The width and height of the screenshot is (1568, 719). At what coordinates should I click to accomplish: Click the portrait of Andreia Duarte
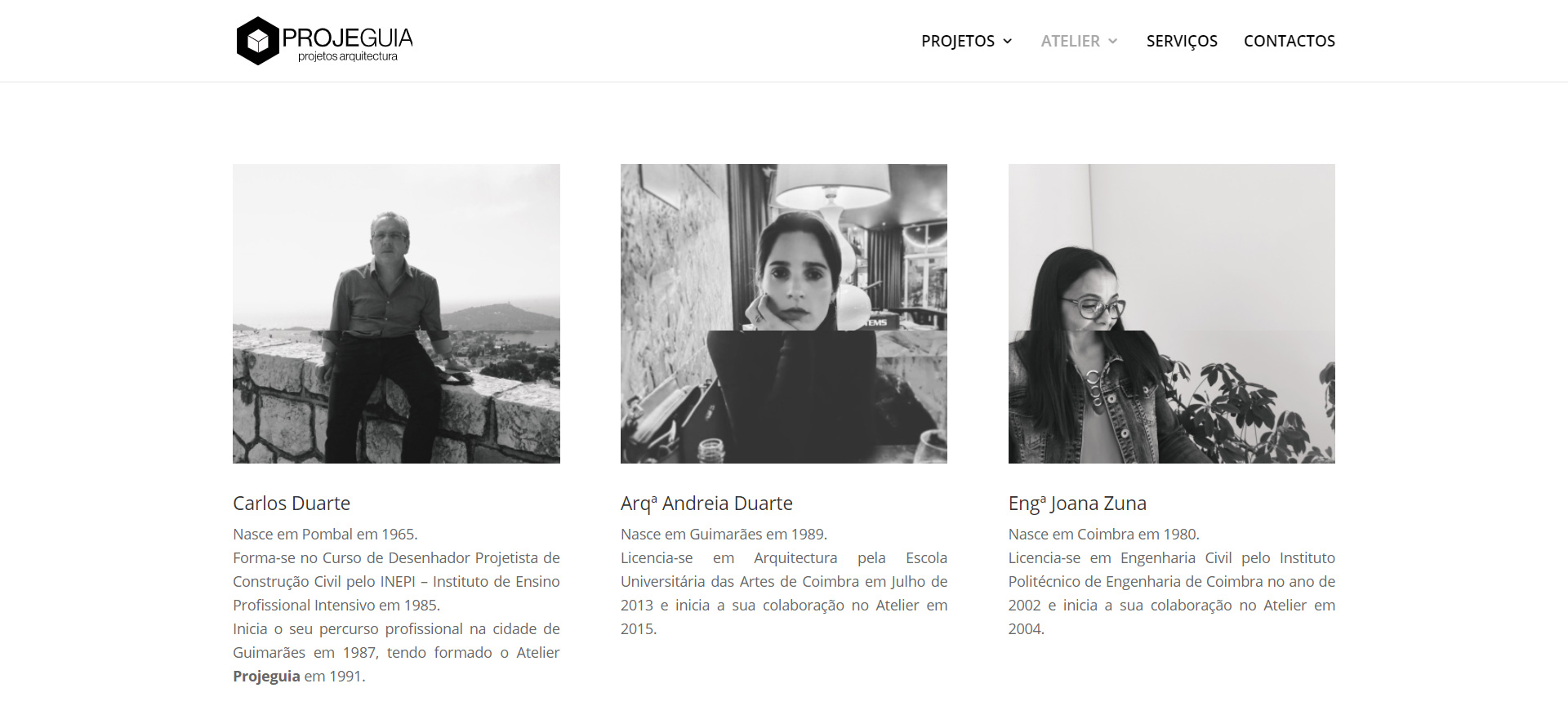784,313
